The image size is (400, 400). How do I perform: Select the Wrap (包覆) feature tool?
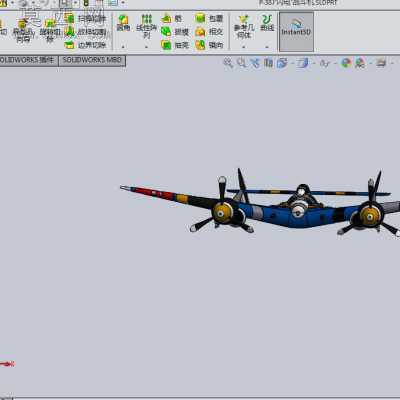point(209,18)
